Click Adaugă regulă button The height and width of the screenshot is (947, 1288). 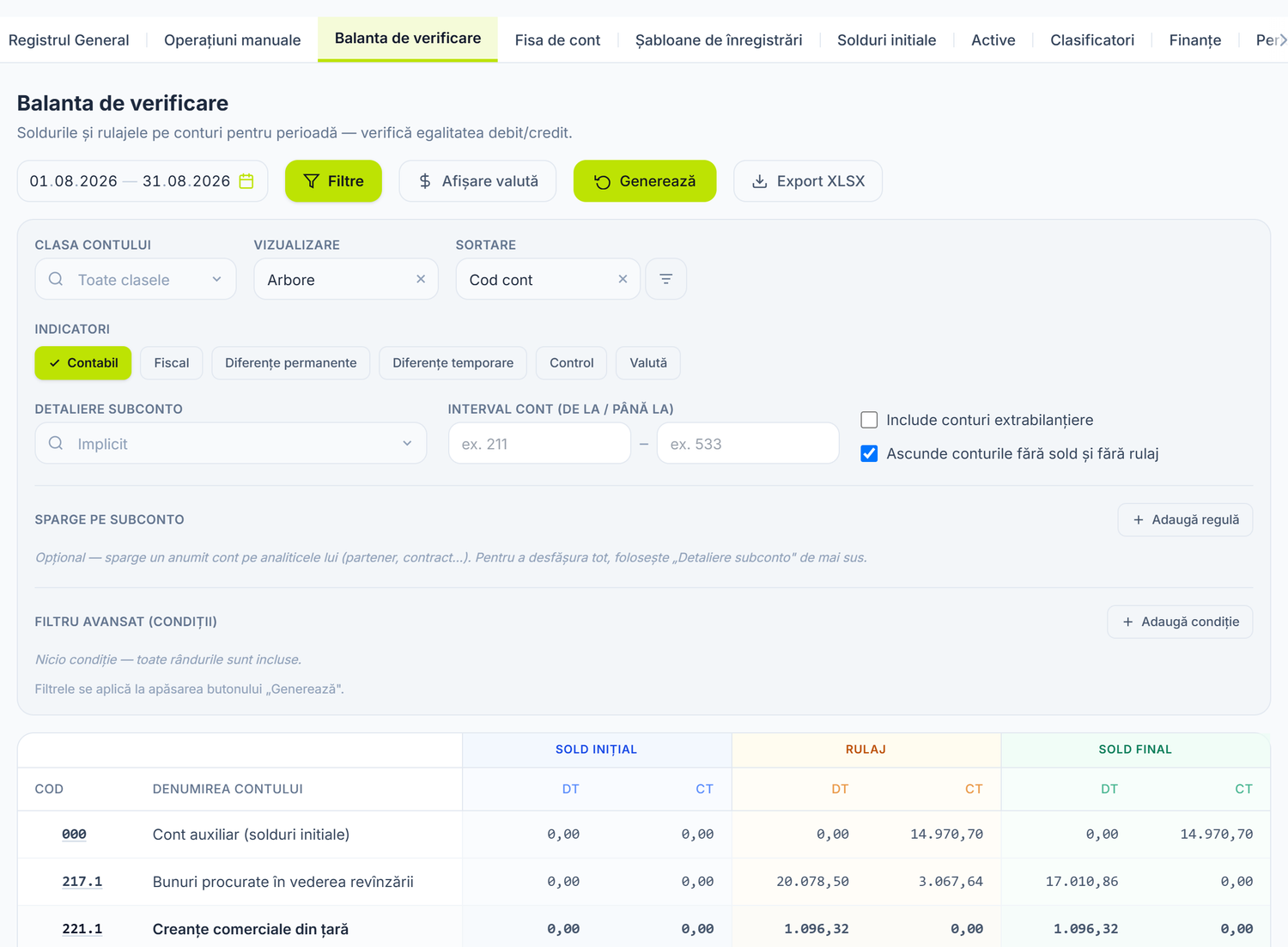pyautogui.click(x=1185, y=519)
